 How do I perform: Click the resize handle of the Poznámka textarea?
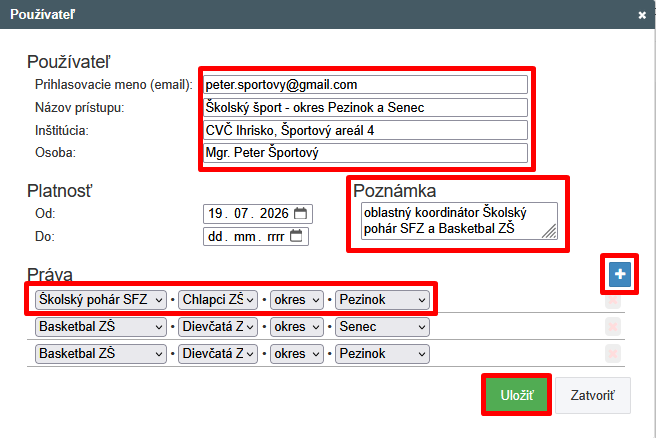[550, 232]
